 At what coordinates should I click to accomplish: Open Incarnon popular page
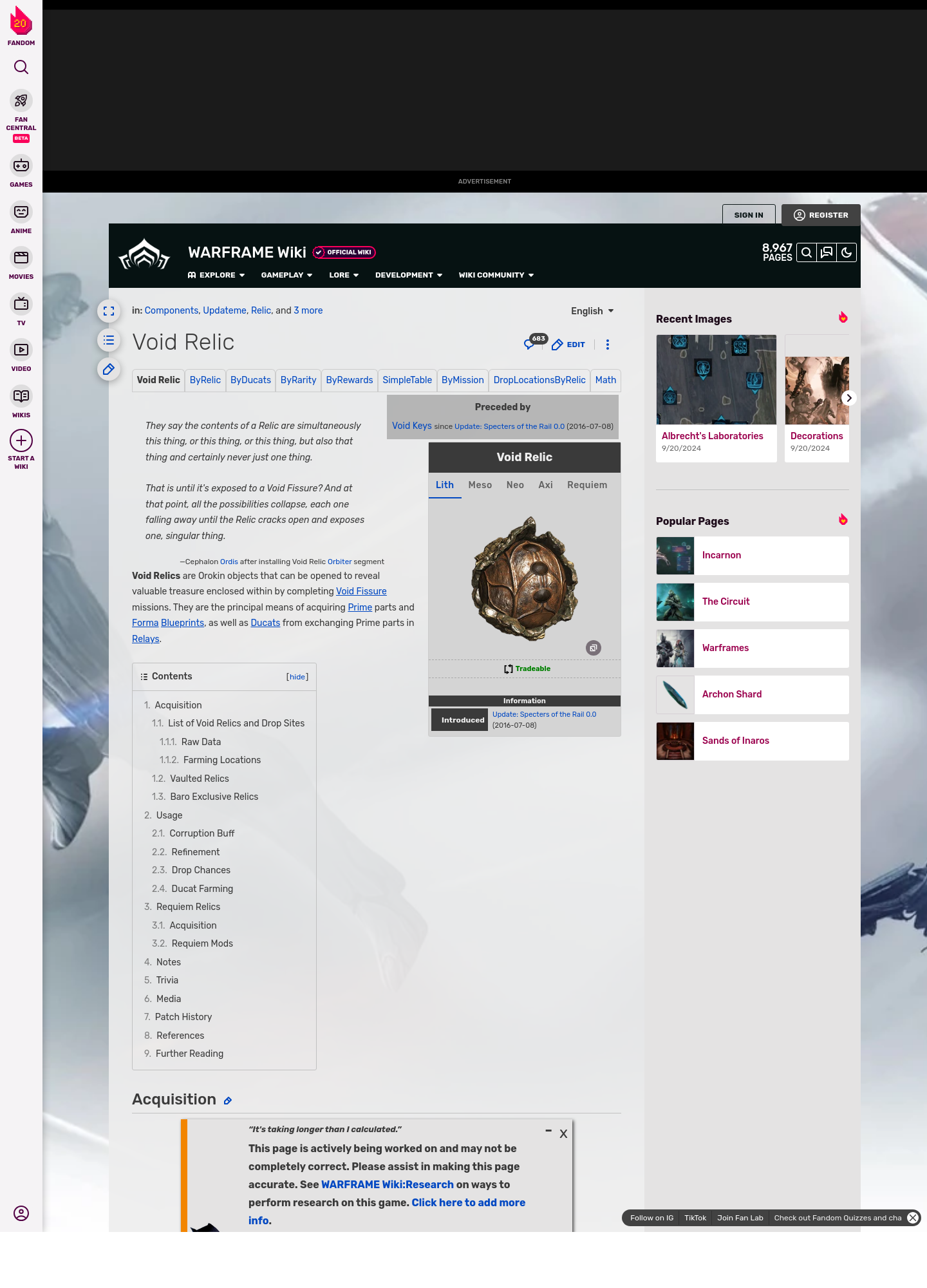click(x=753, y=556)
